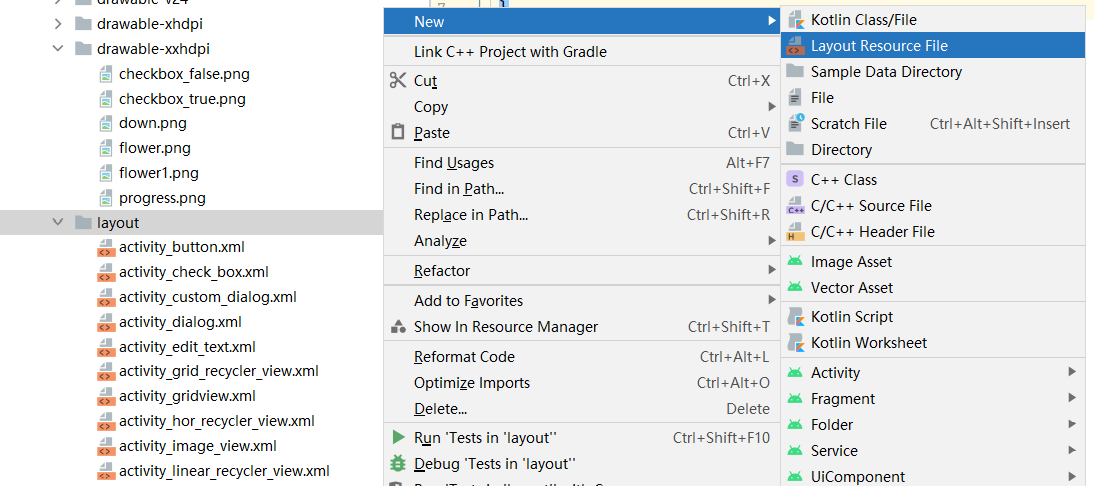Image resolution: width=1094 pixels, height=486 pixels.
Task: Select flower.png in the drawable folder
Action: point(154,148)
